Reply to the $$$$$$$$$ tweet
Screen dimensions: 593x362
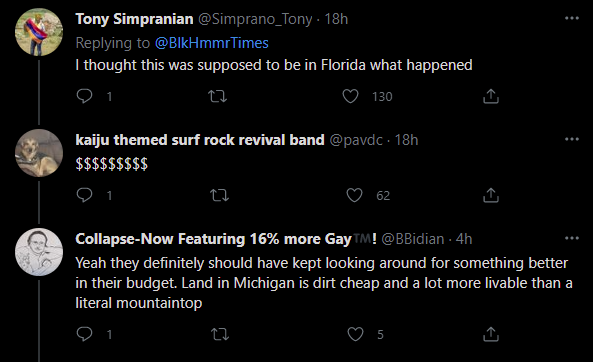coord(84,195)
